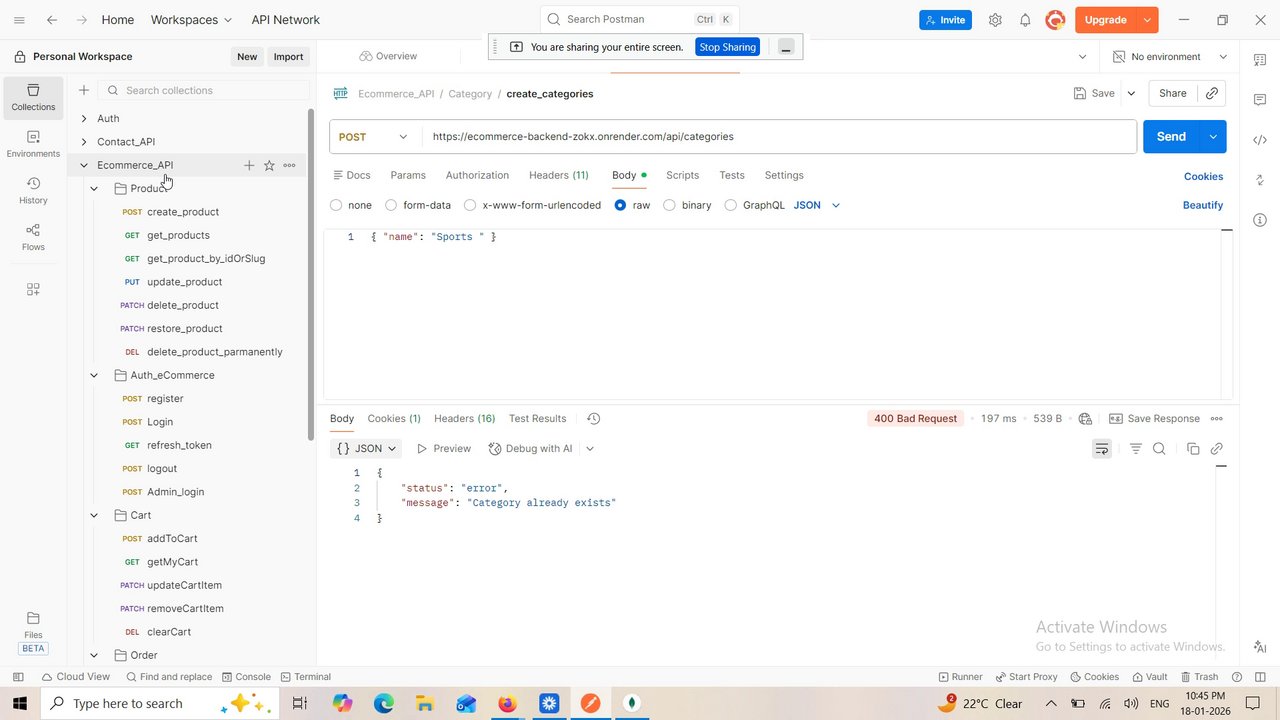Open Ecommerce_API more options ellipsis

pos(289,165)
